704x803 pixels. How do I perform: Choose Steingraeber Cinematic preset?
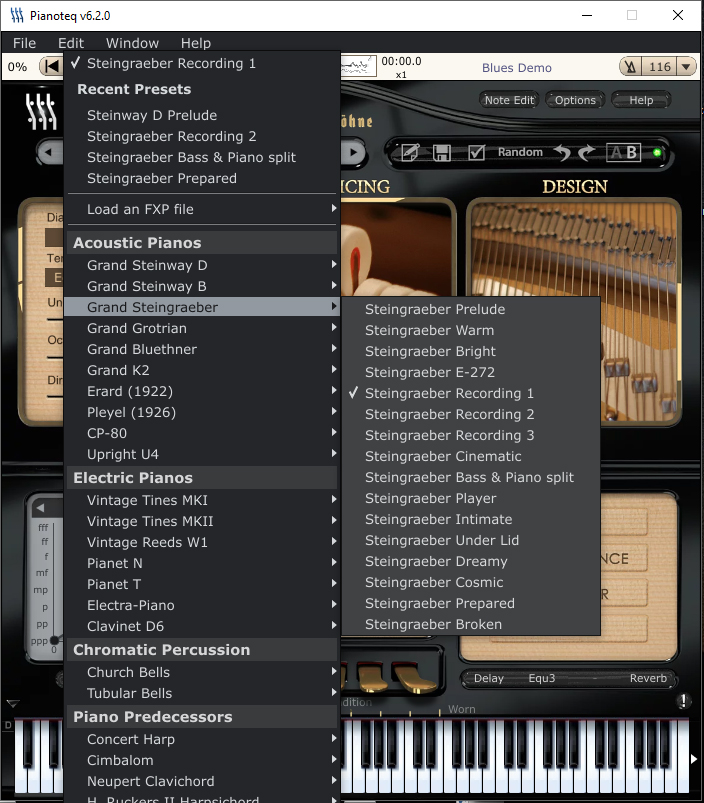(471, 456)
